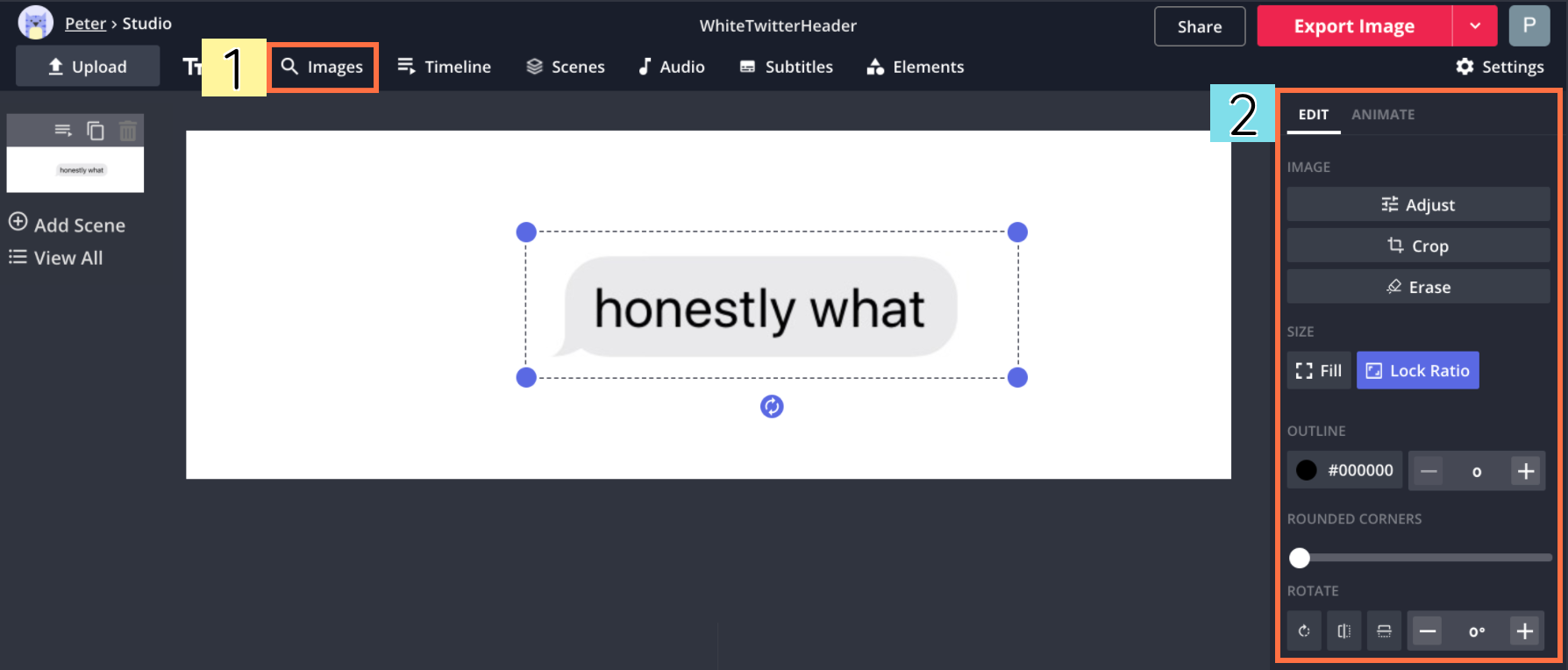Click the Share button
The width and height of the screenshot is (1568, 670).
[1199, 26]
